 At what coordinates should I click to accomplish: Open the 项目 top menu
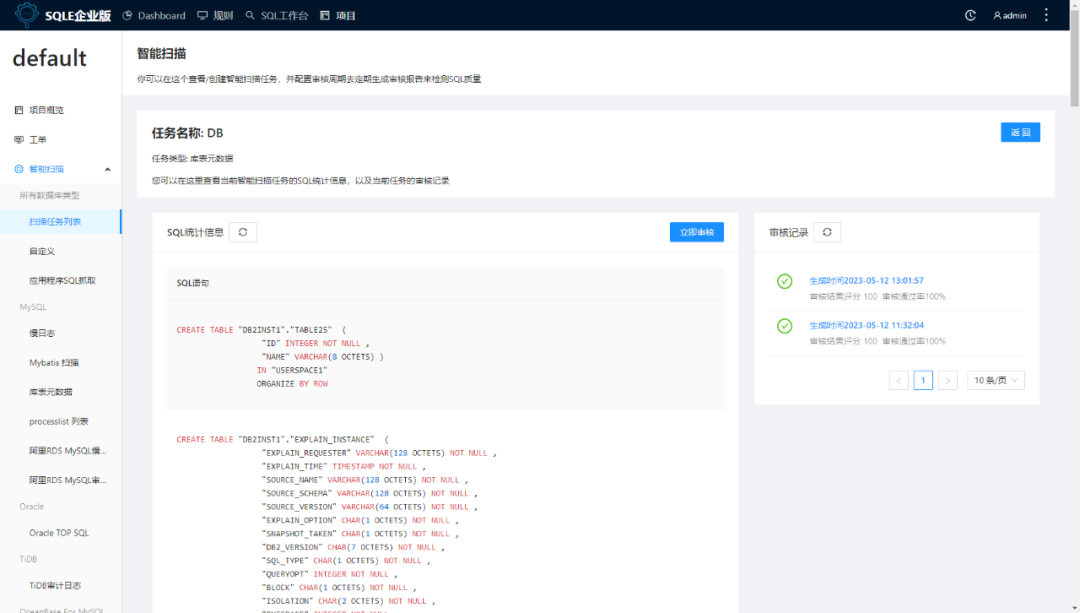click(x=338, y=15)
